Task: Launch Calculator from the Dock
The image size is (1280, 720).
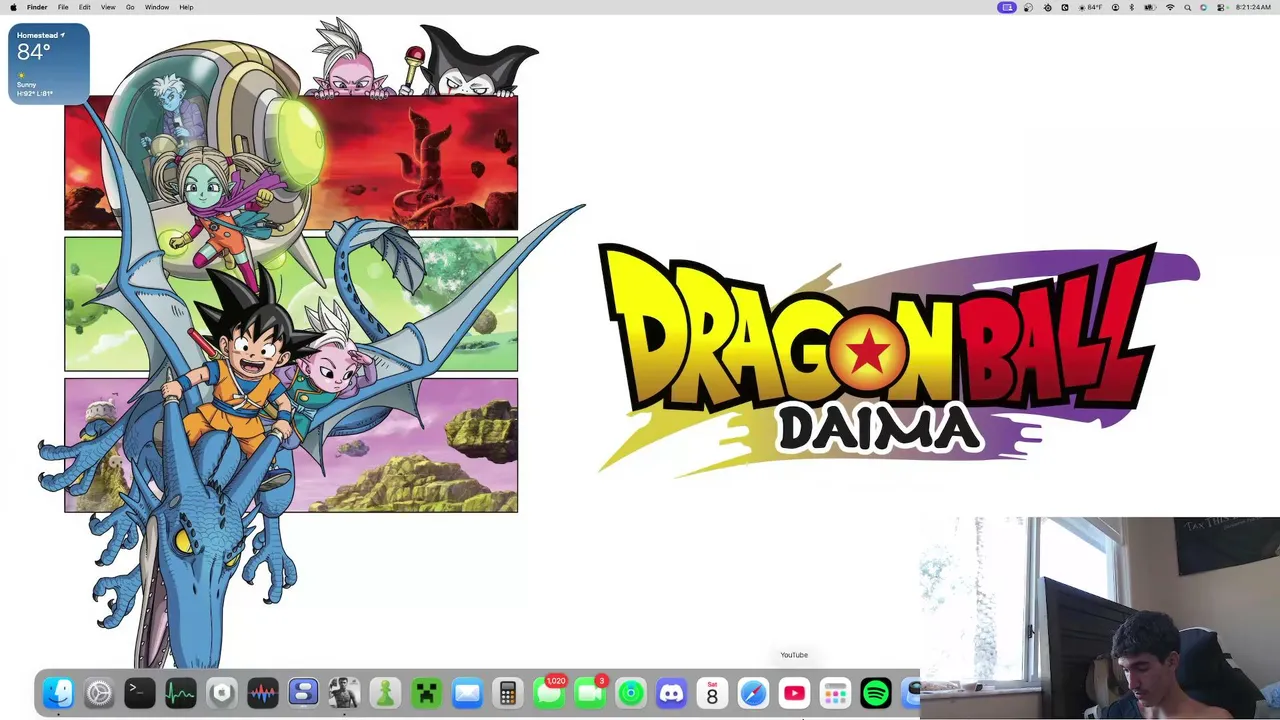Action: point(508,692)
